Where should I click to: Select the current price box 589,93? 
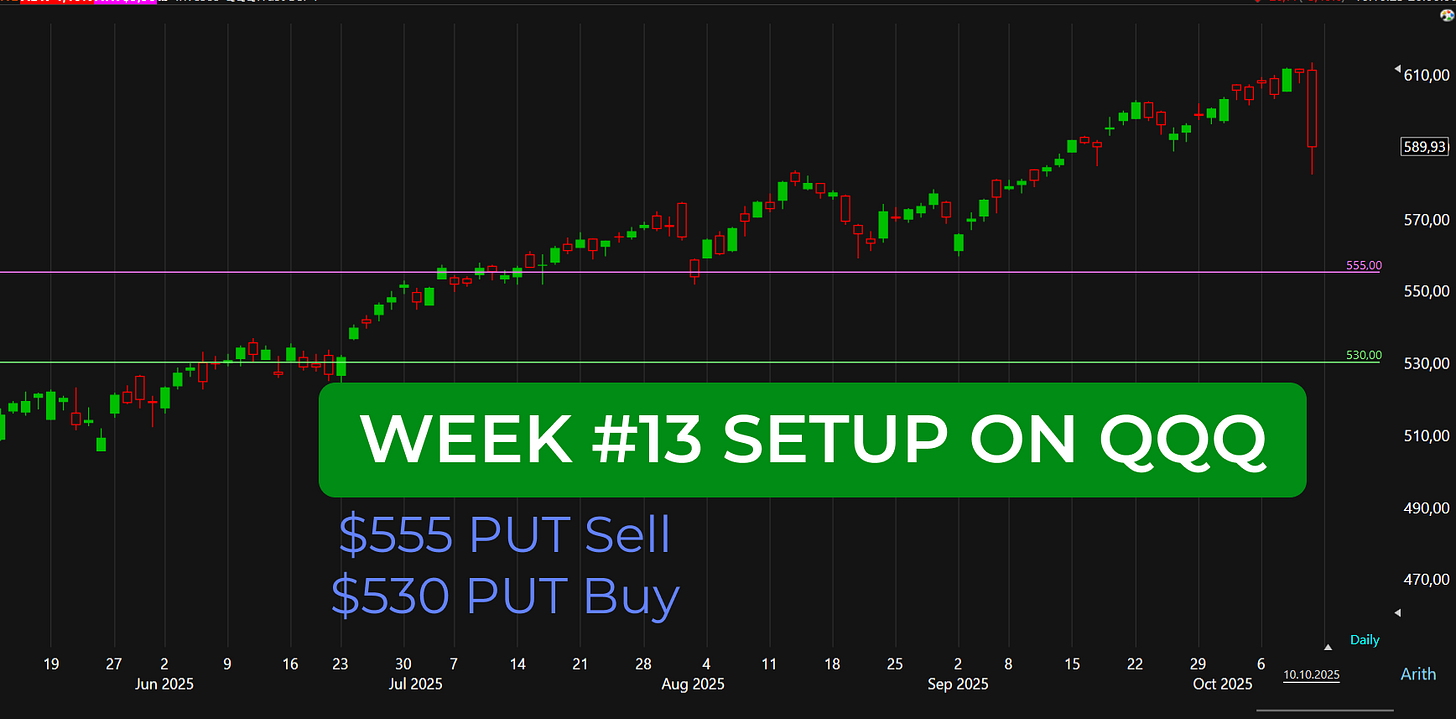coord(1425,147)
